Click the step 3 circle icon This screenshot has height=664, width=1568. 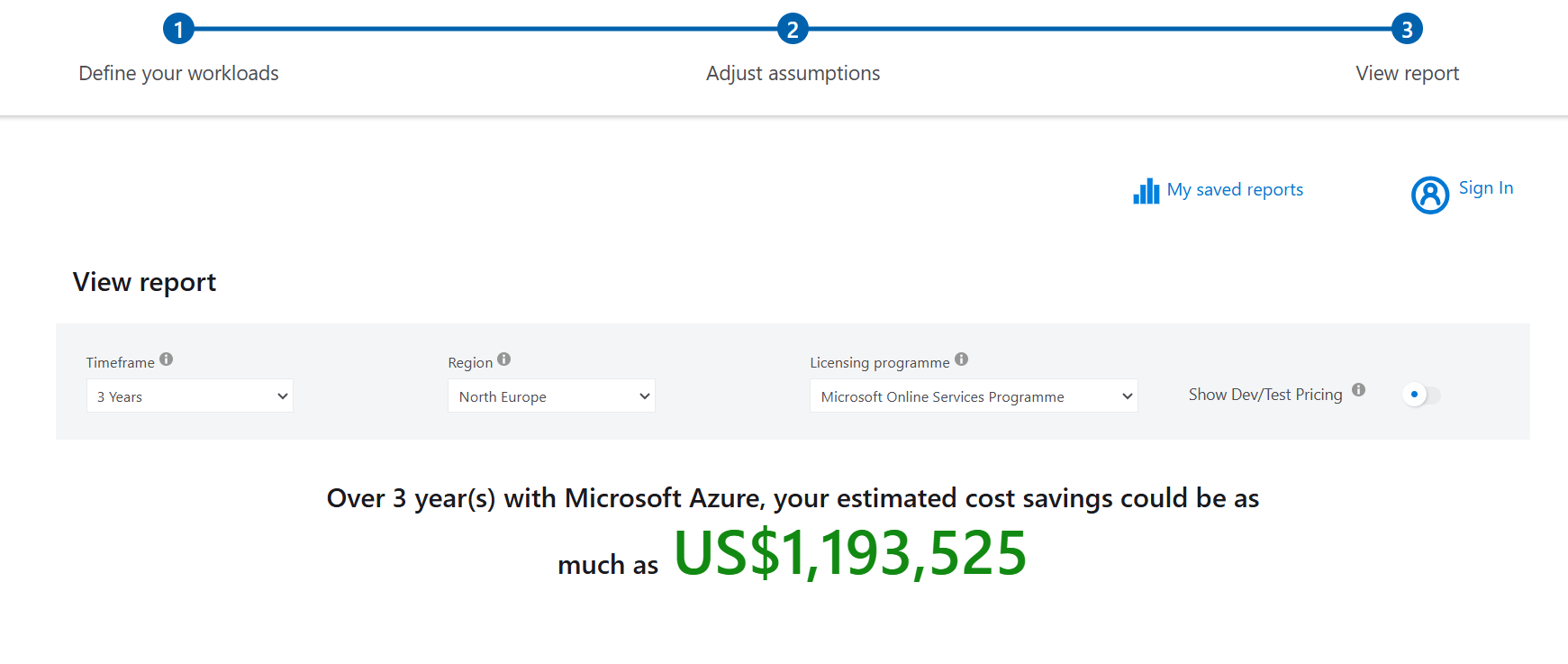click(x=1407, y=29)
